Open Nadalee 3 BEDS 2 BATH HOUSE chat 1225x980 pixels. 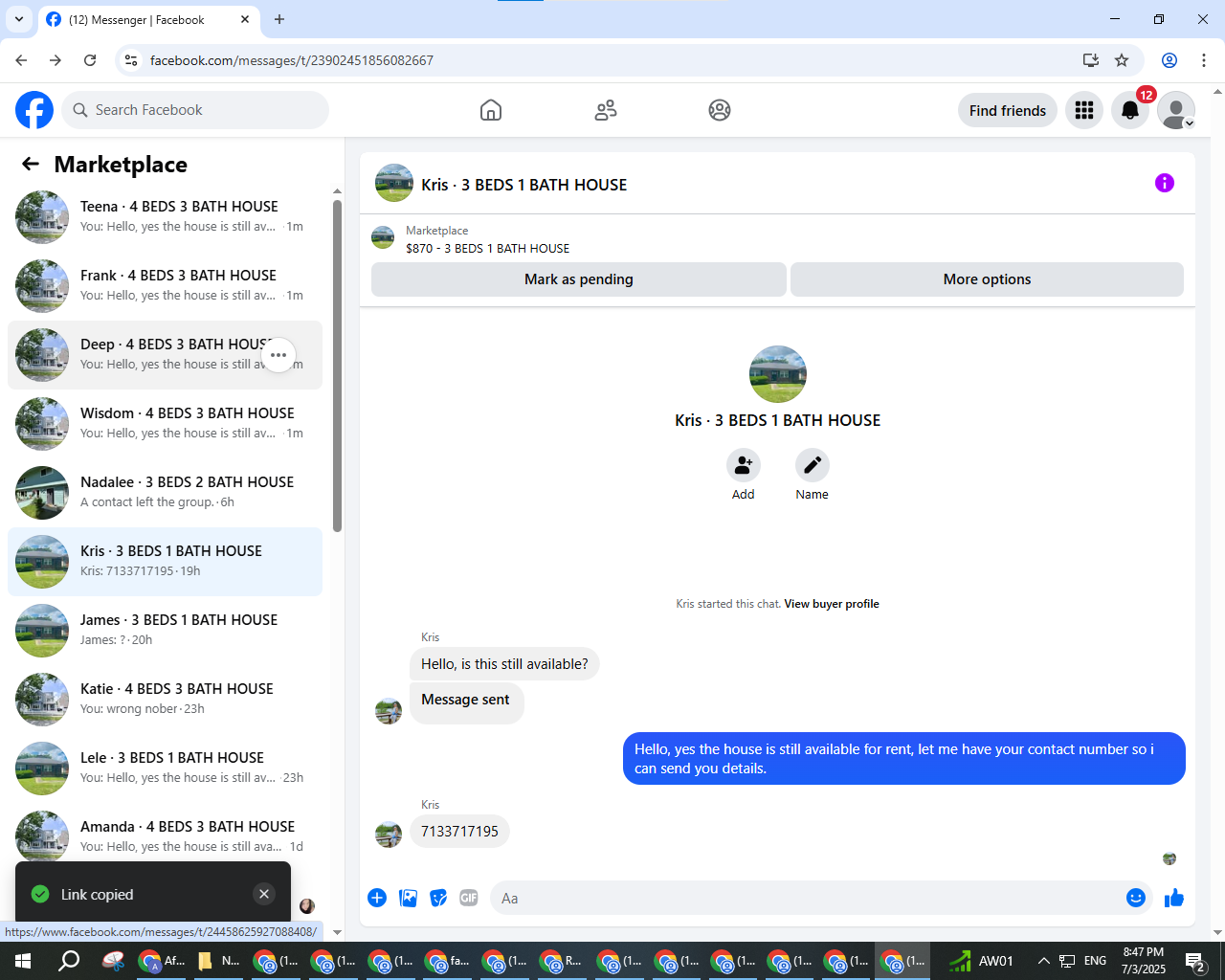click(165, 493)
